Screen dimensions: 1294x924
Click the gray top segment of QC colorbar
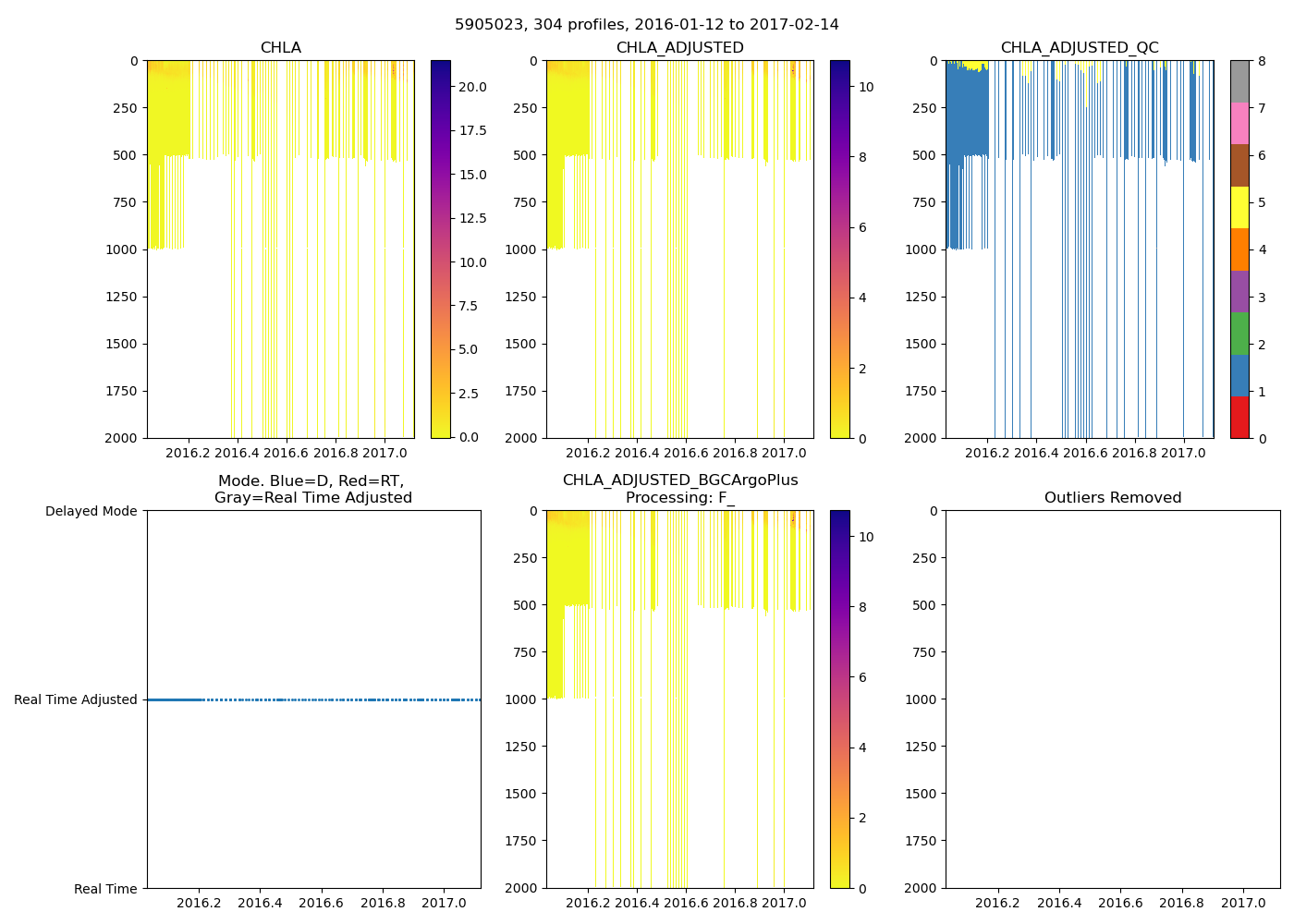[x=1239, y=81]
